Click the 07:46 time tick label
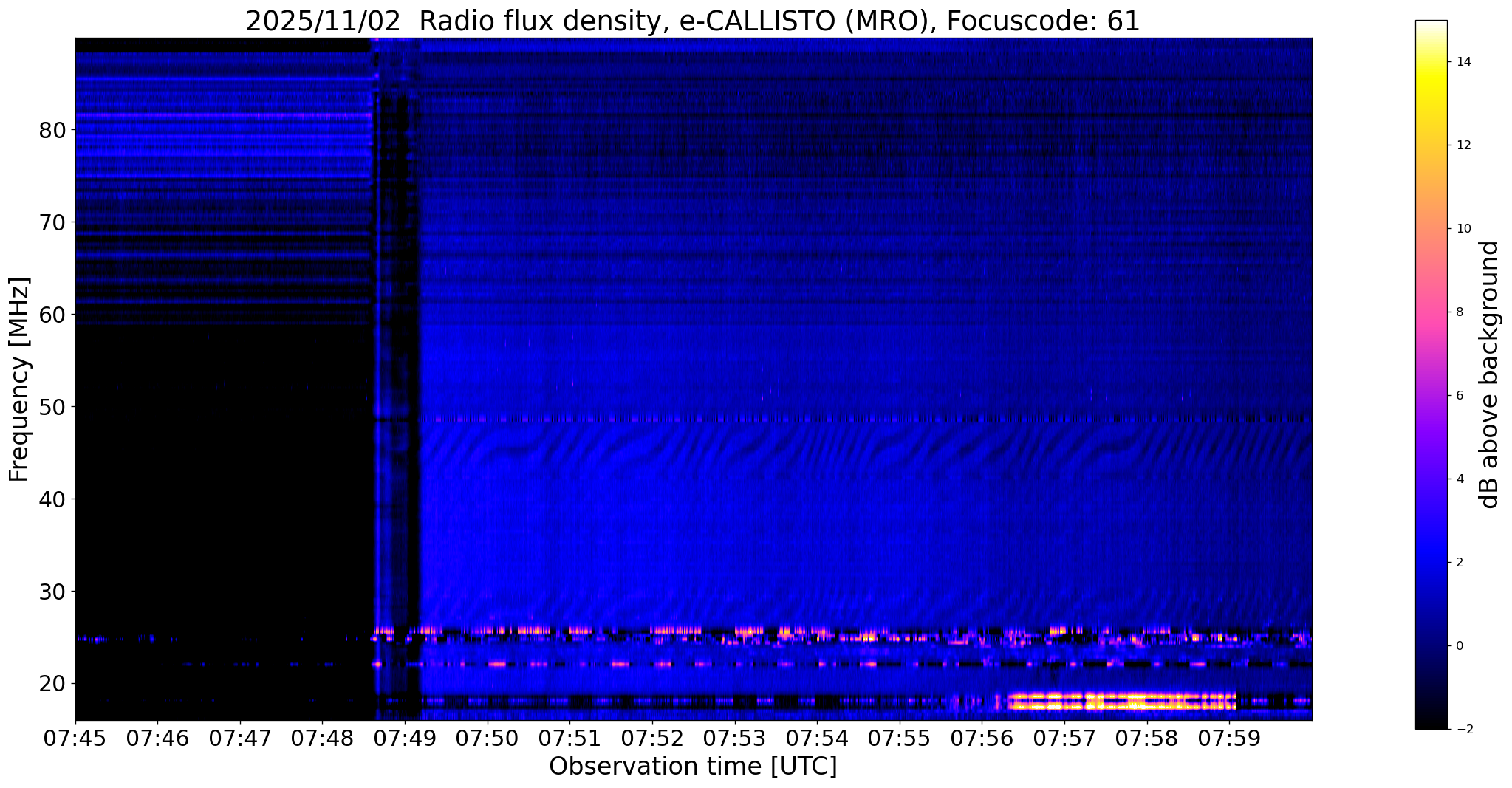This screenshot has height=788, width=1512. [x=157, y=738]
